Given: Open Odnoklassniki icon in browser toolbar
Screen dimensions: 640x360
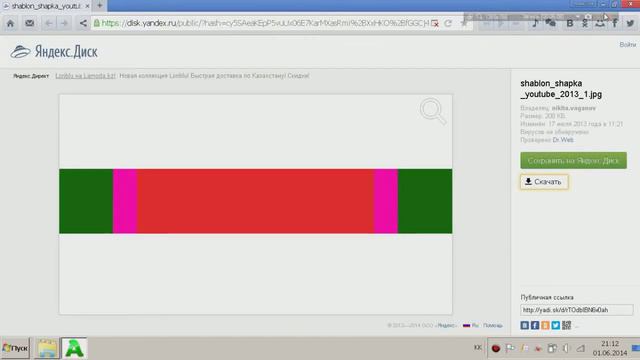Looking at the screenshot, I should (585, 23).
